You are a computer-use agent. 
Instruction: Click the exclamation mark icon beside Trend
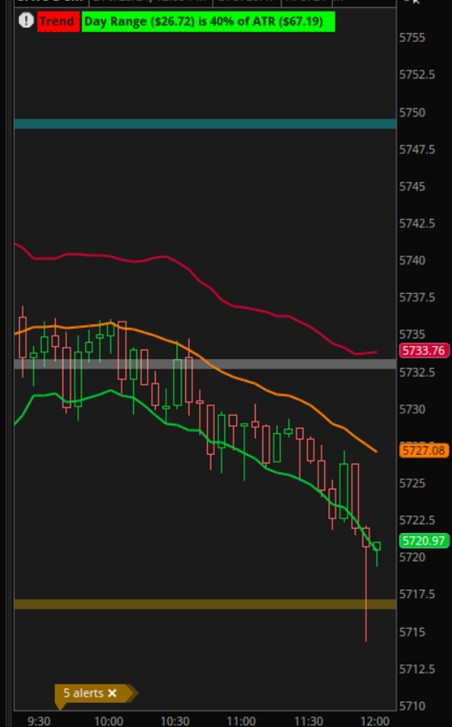tap(26, 21)
